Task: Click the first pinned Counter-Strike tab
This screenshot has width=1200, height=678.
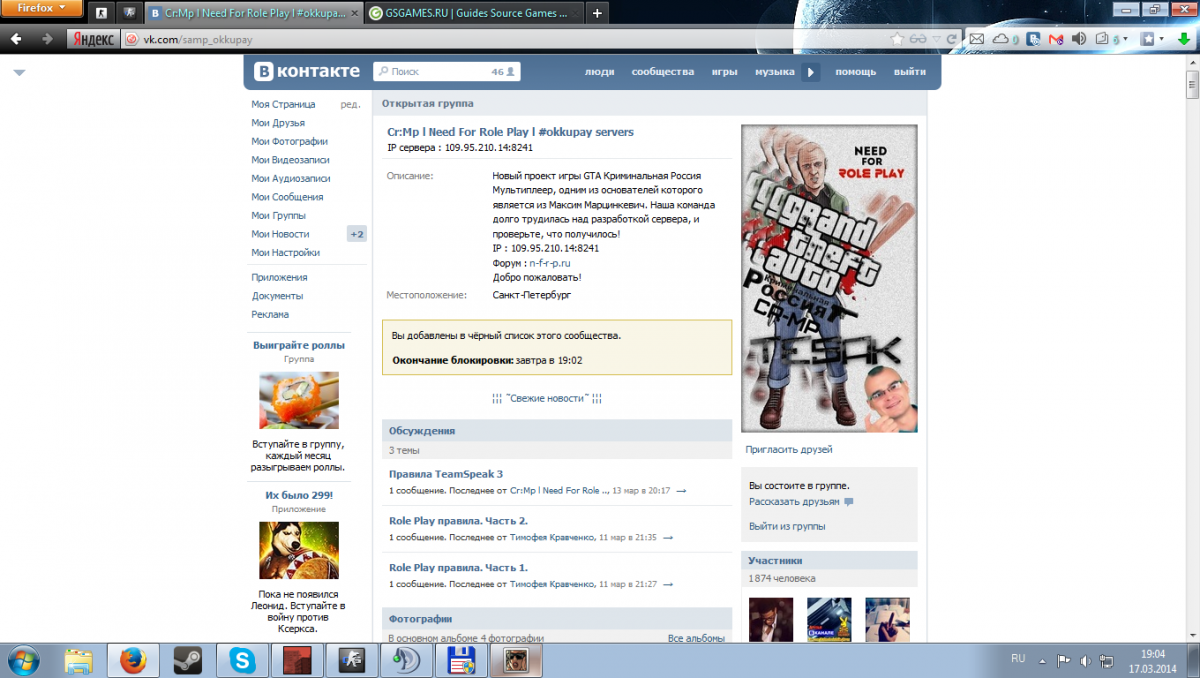Action: click(102, 14)
